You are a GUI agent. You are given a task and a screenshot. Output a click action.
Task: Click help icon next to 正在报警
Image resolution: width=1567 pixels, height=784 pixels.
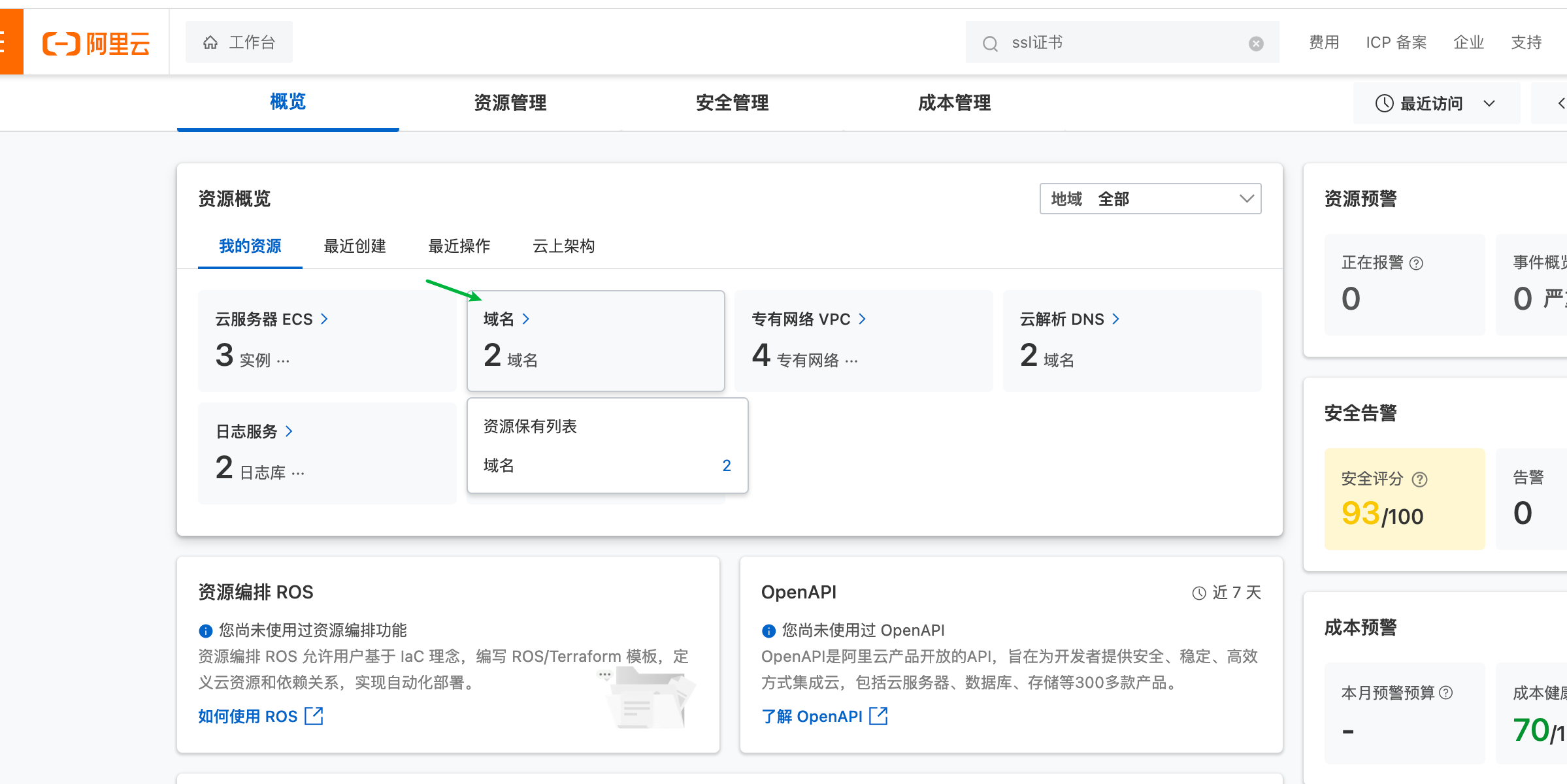(x=1416, y=263)
